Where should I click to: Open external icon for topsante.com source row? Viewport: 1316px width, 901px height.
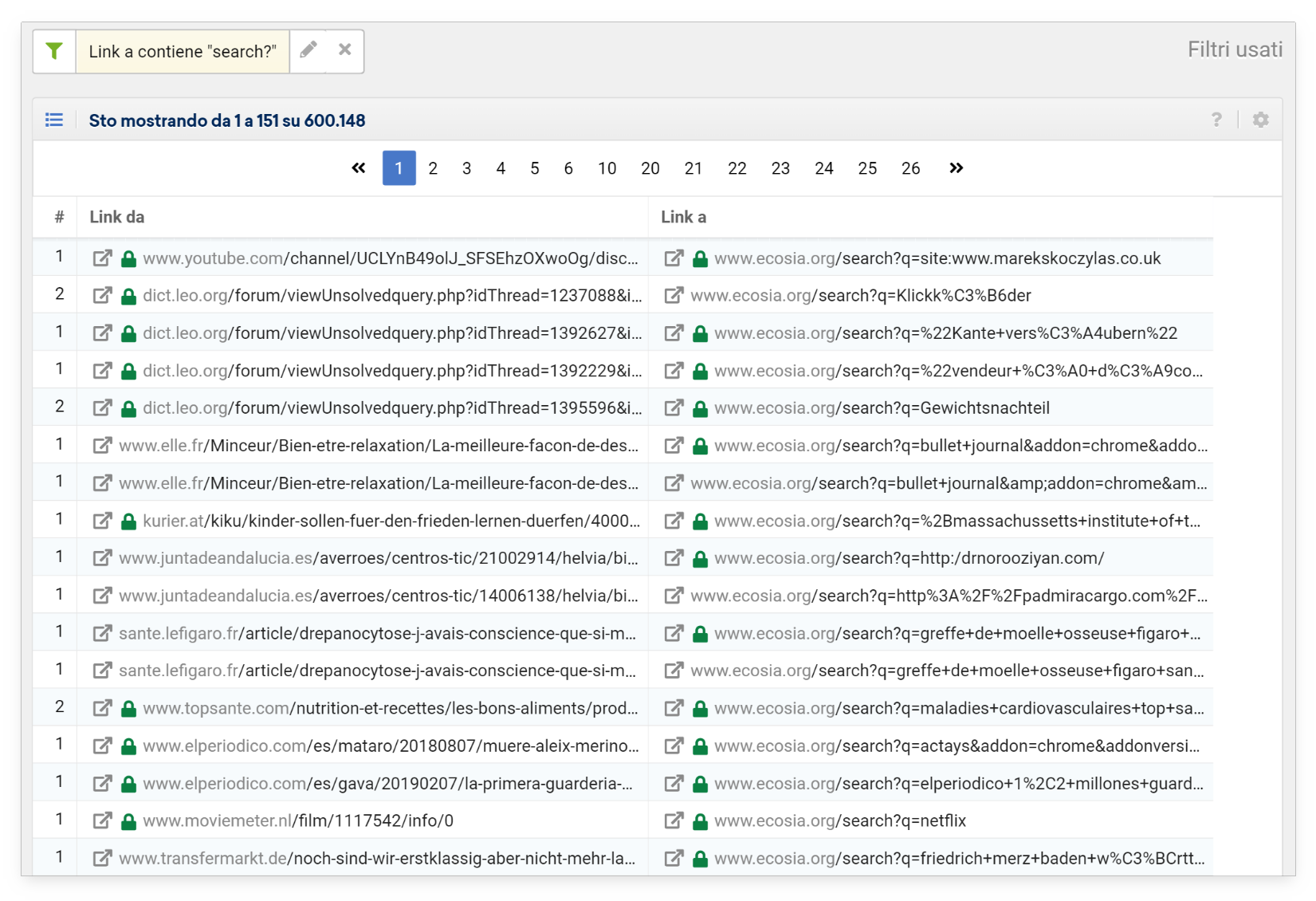pyautogui.click(x=102, y=708)
